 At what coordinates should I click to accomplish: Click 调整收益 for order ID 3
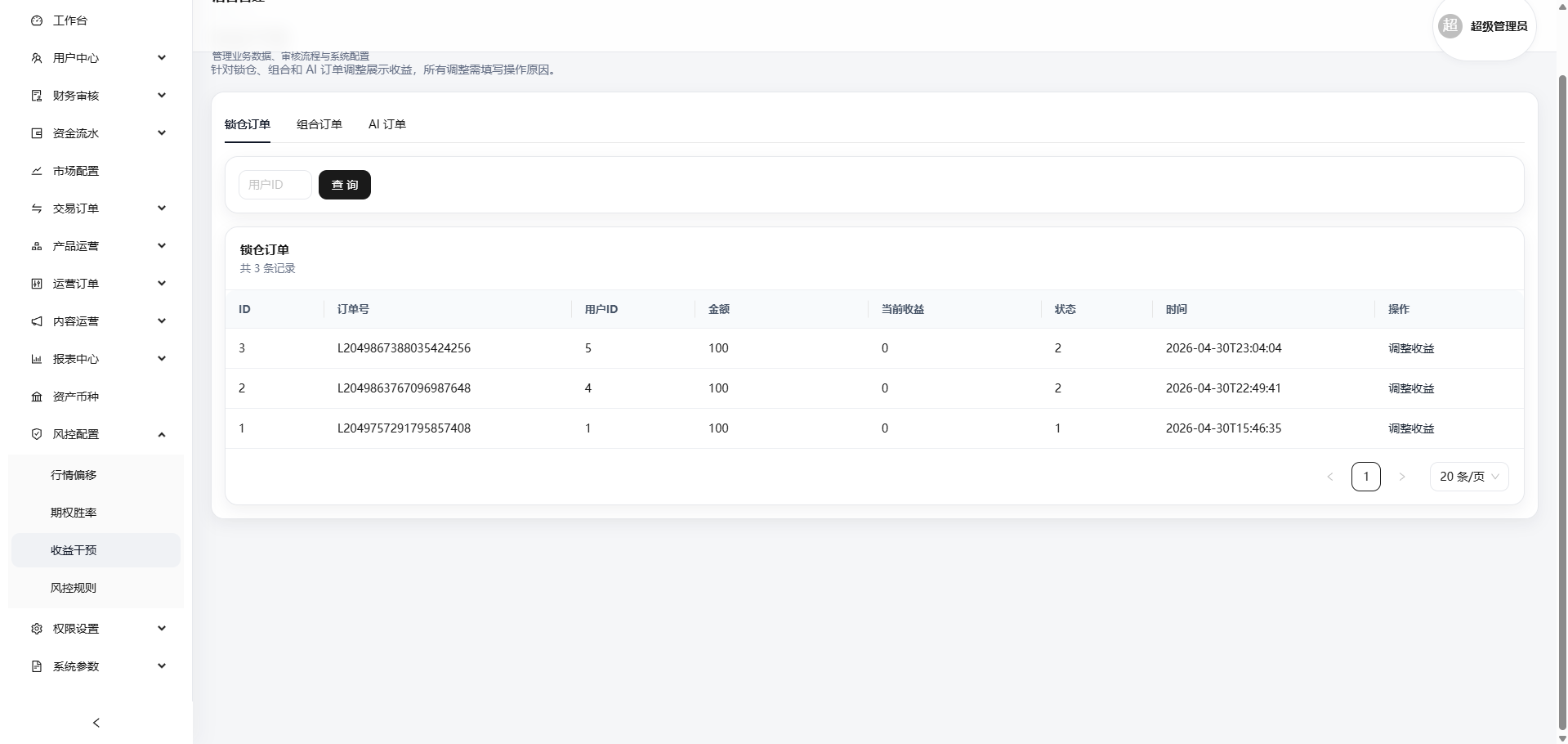coord(1411,348)
